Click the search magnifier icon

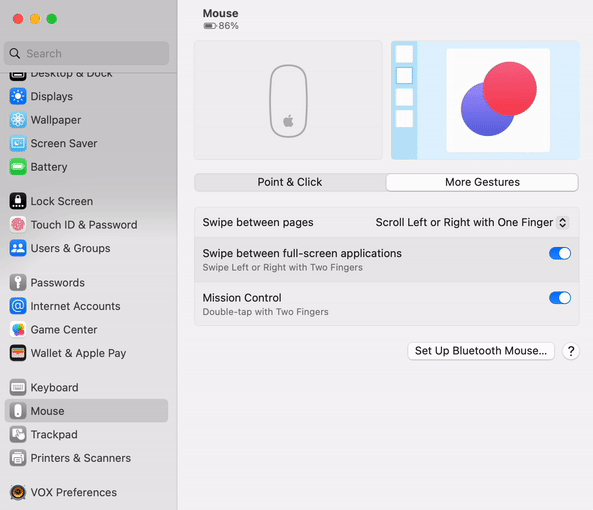[15, 53]
